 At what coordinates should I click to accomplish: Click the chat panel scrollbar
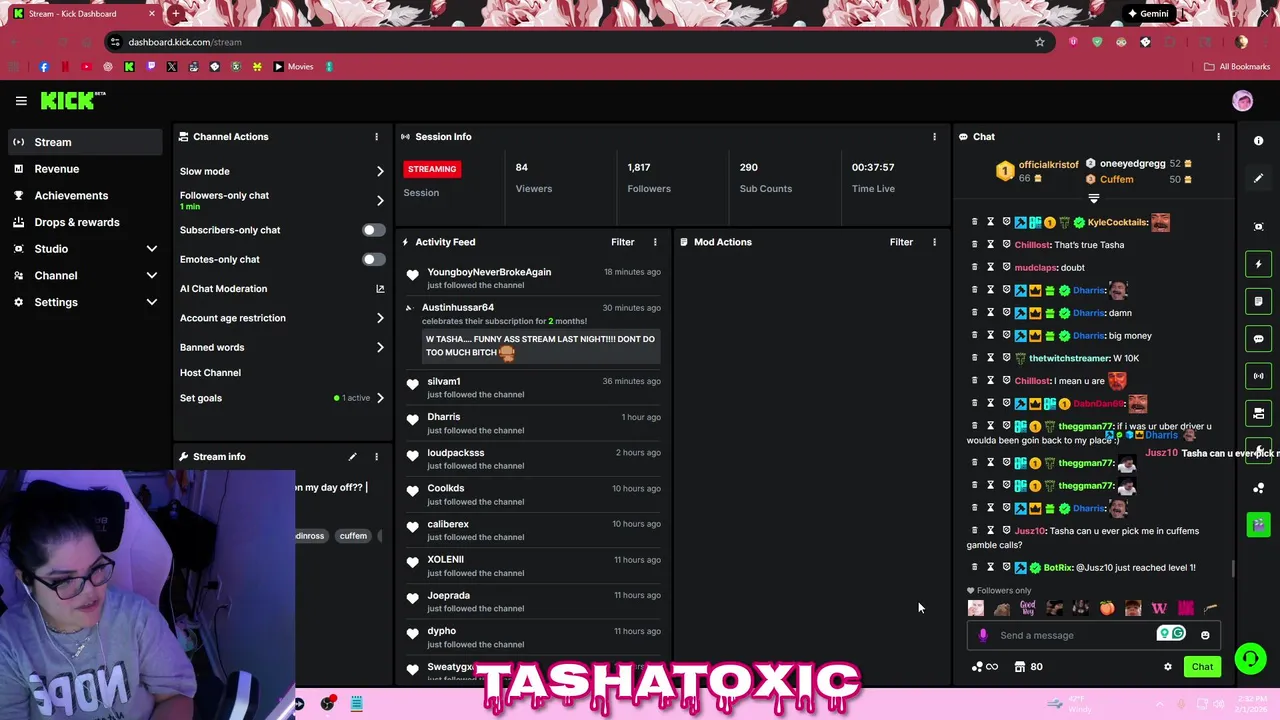tap(1233, 568)
